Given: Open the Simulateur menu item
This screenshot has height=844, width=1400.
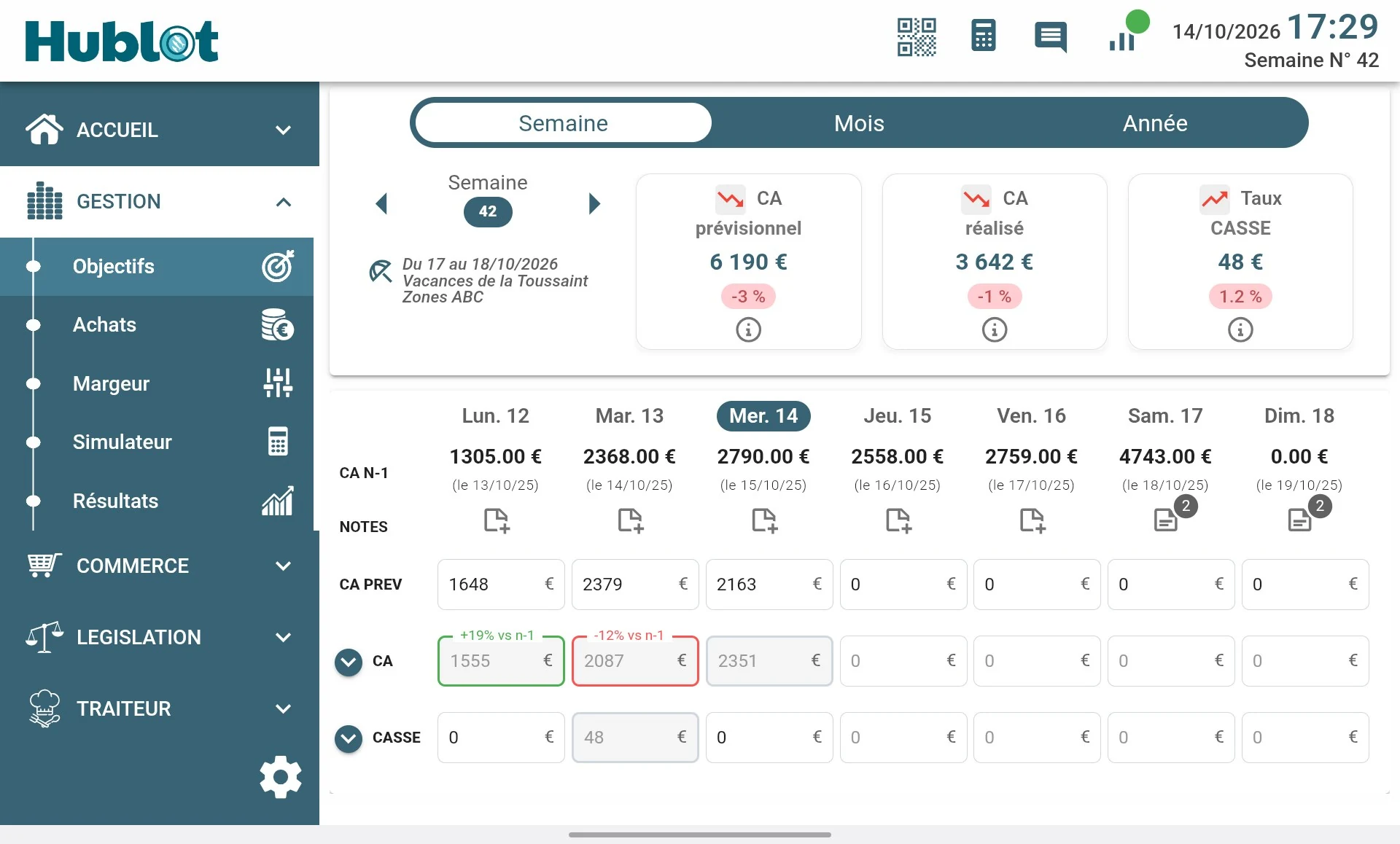Looking at the screenshot, I should (157, 442).
